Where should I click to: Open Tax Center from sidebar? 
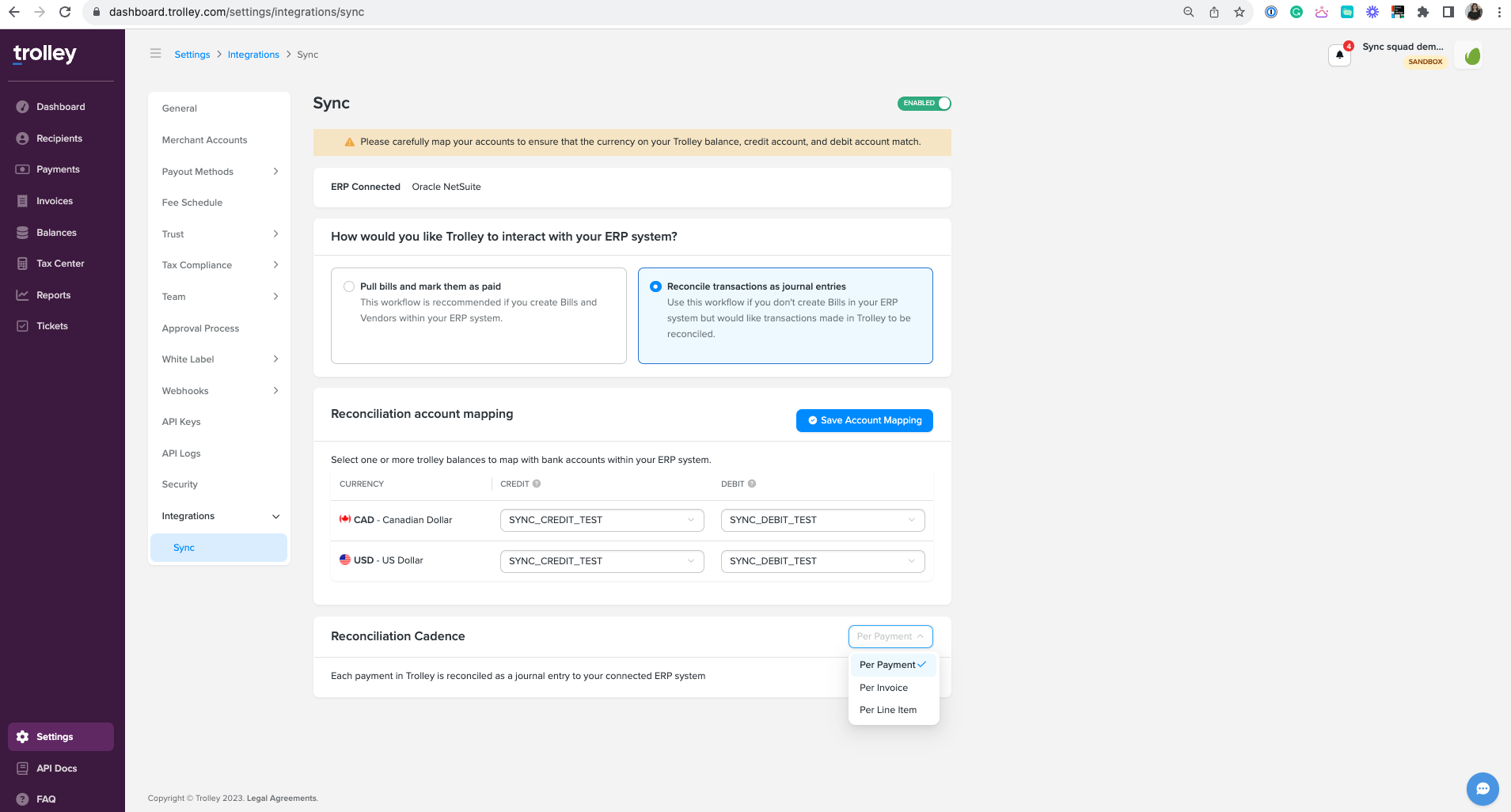(x=60, y=264)
